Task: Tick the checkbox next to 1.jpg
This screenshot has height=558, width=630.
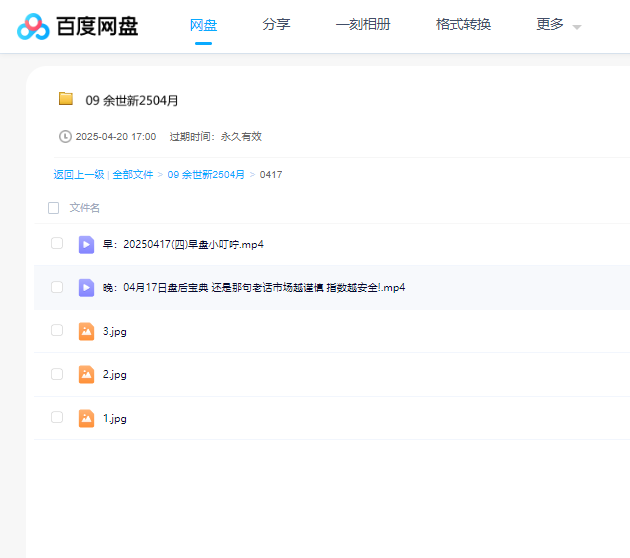Action: 57,417
